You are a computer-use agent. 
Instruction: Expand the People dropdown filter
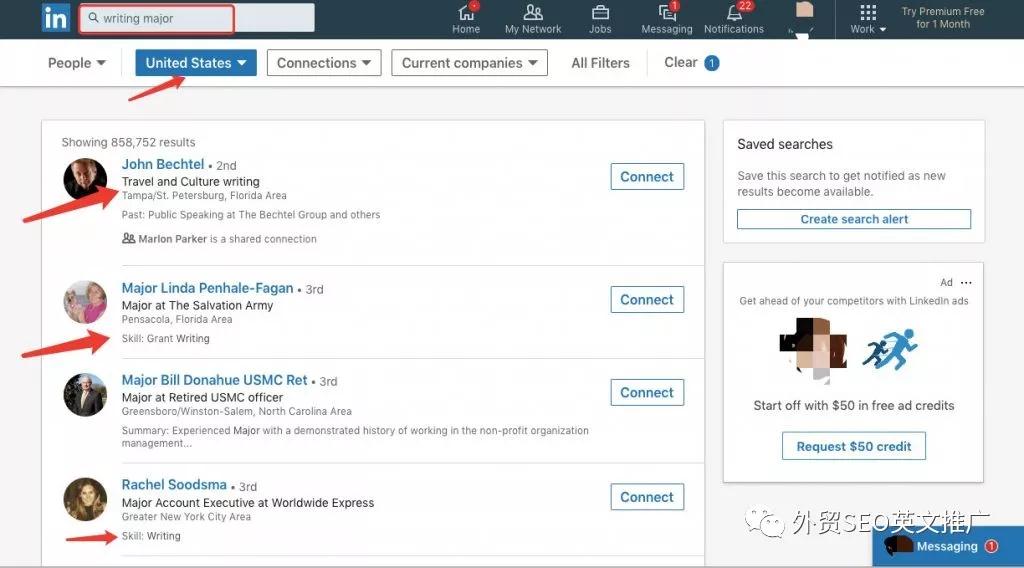coord(76,63)
